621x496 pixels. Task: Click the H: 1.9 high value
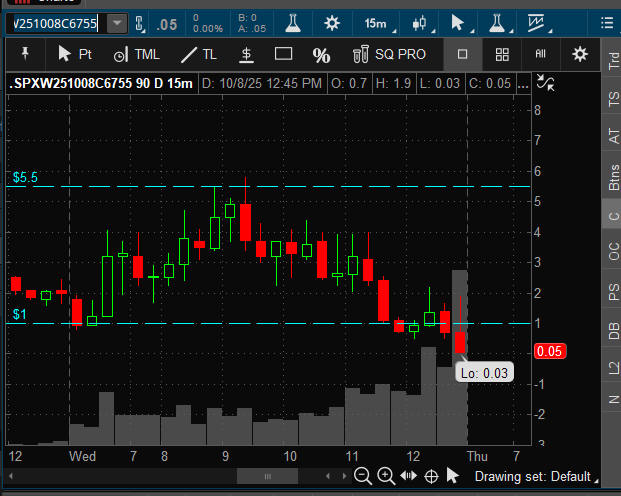[393, 84]
